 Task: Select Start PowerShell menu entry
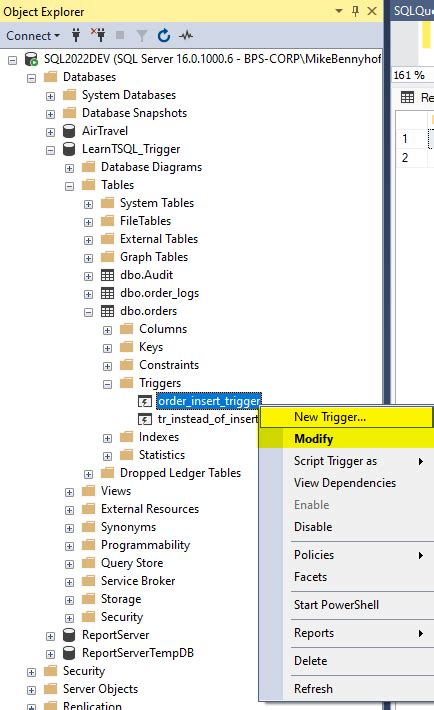coord(347,604)
